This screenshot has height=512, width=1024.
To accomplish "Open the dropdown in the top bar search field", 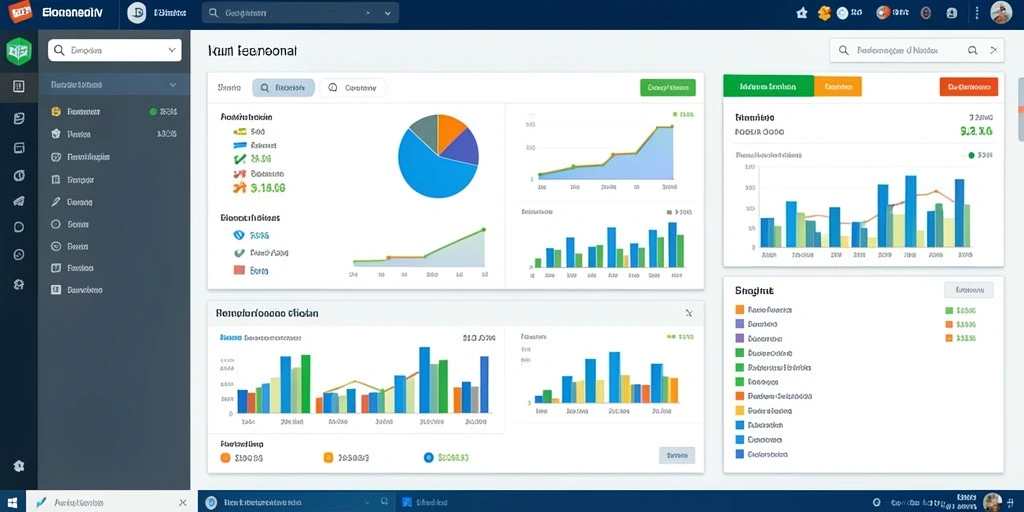I will [x=388, y=12].
